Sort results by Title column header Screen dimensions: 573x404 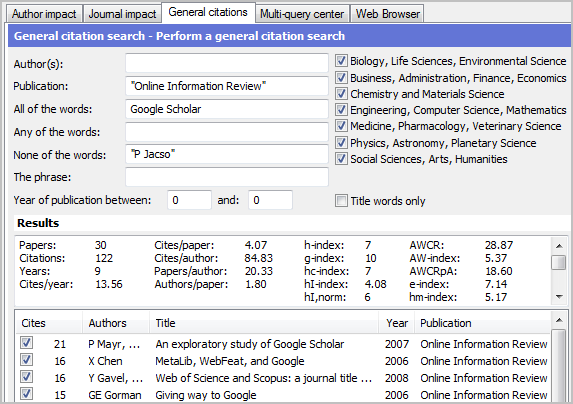point(264,323)
